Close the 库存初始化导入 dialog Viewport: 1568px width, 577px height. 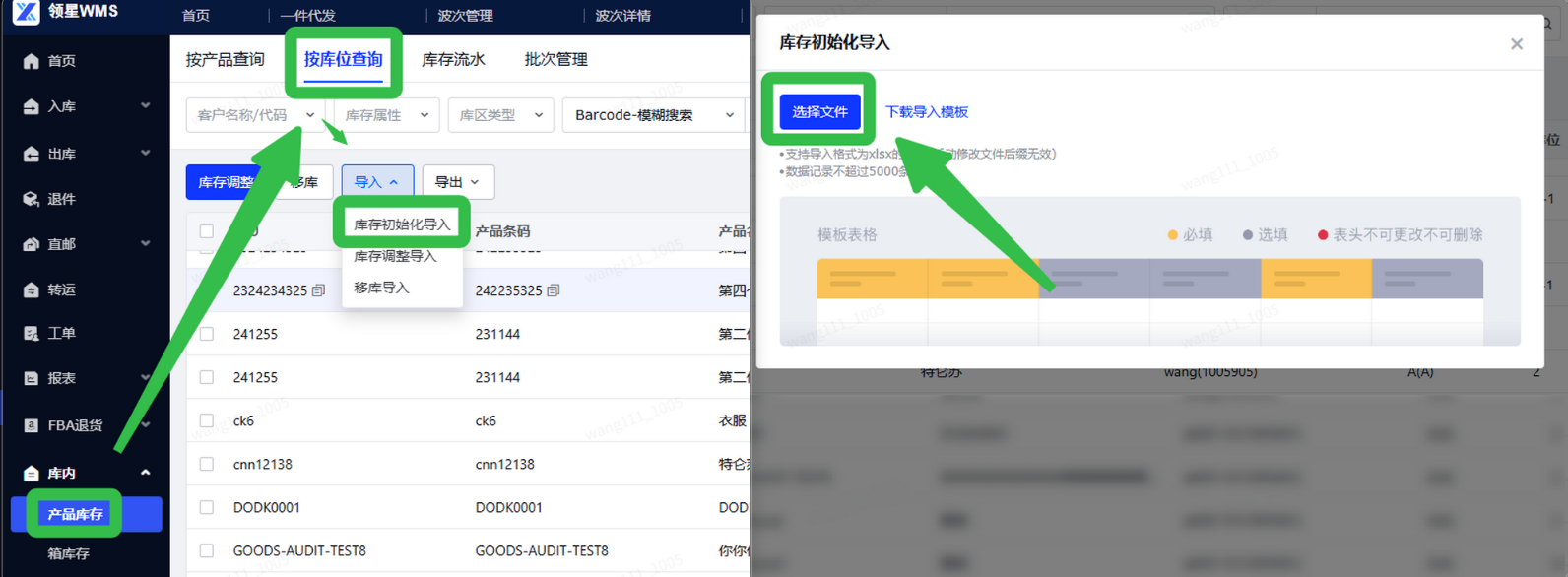tap(1517, 43)
